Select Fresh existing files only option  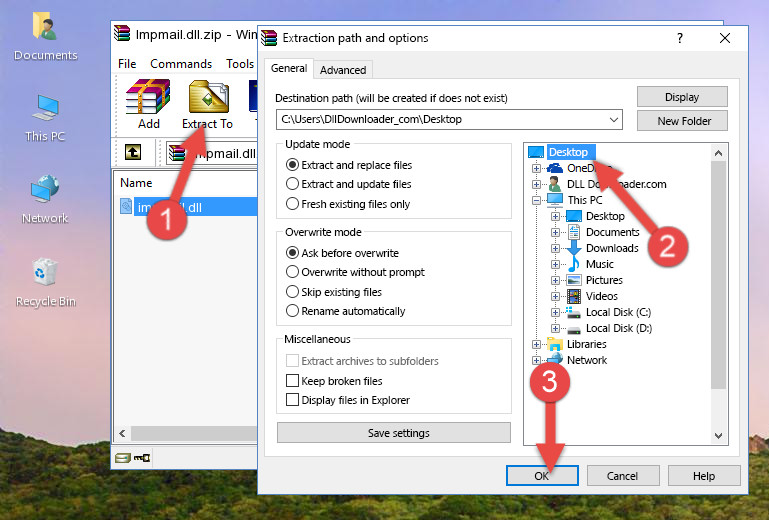click(348, 204)
